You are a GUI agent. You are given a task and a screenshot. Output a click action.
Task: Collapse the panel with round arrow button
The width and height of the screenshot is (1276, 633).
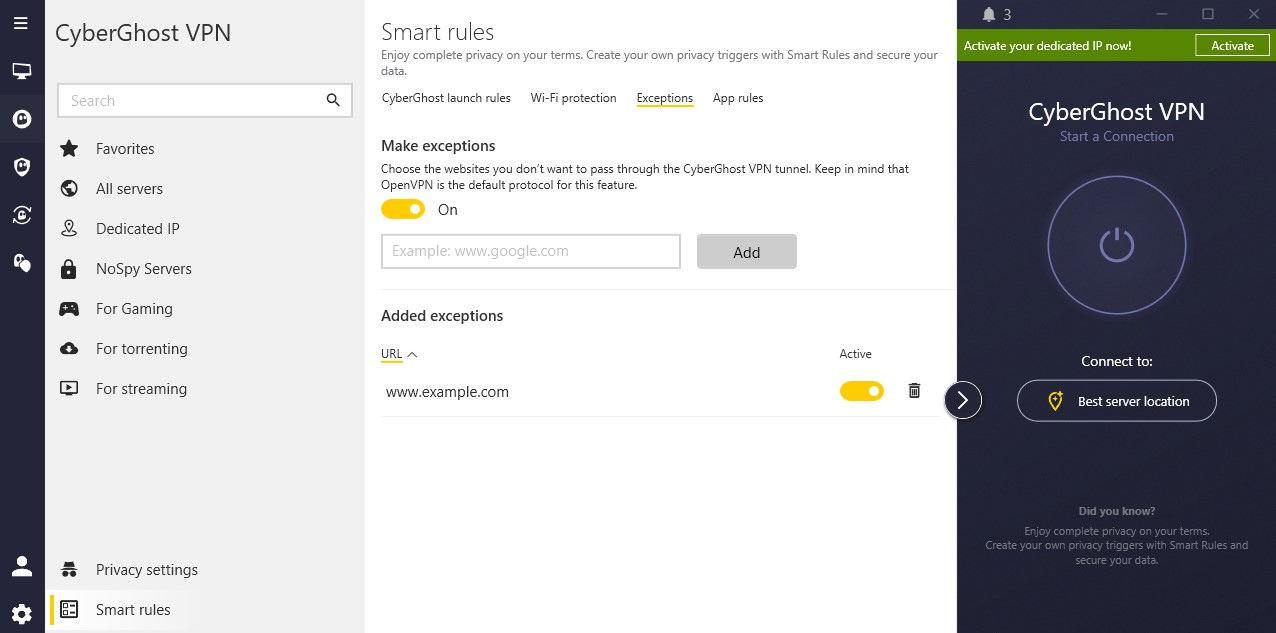(x=963, y=400)
